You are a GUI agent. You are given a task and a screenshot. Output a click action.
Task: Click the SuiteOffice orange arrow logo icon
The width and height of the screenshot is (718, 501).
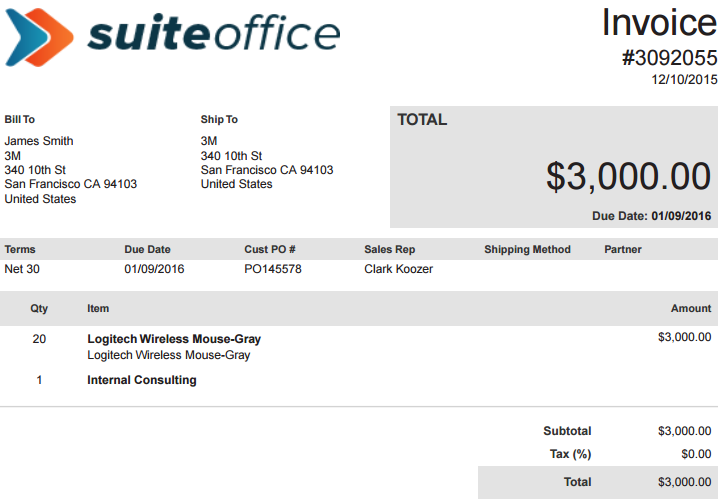(40, 36)
